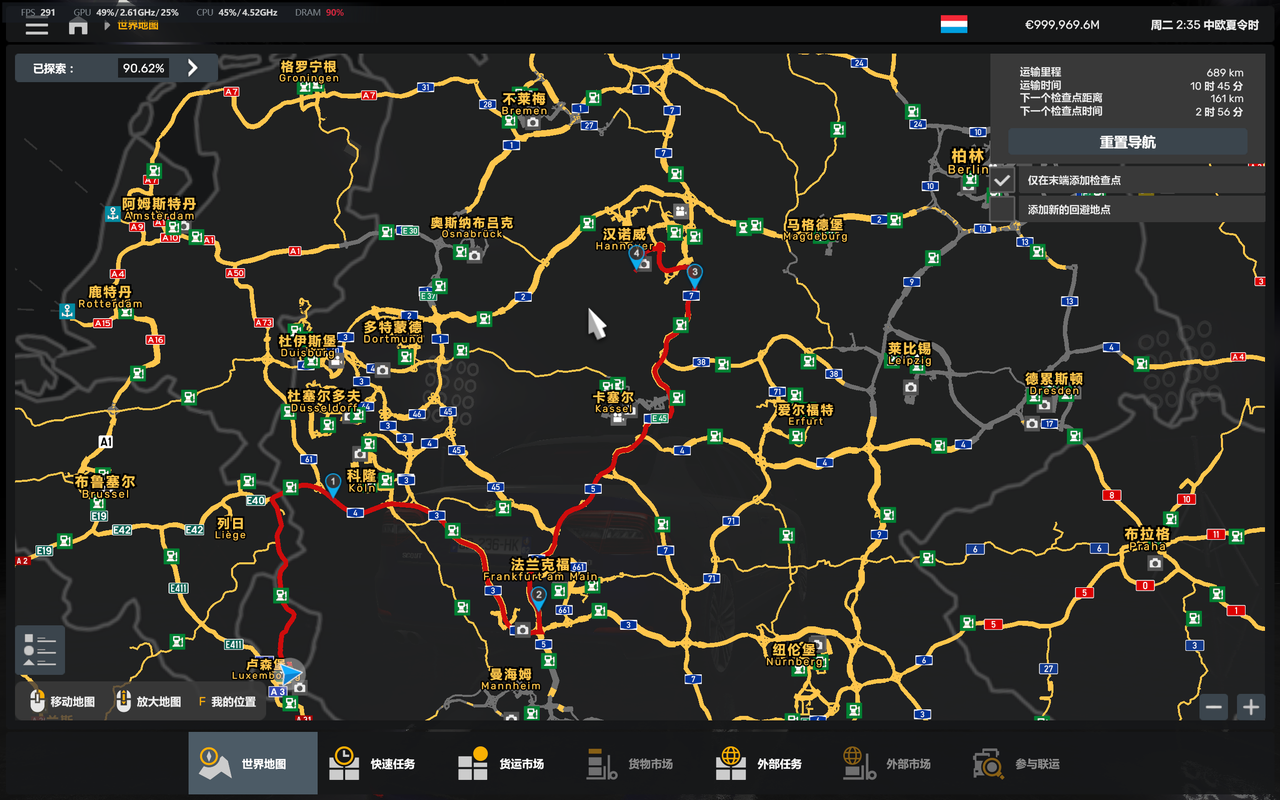Image resolution: width=1280 pixels, height=800 pixels.
Task: Click the country flag icon in top bar
Action: 954,24
